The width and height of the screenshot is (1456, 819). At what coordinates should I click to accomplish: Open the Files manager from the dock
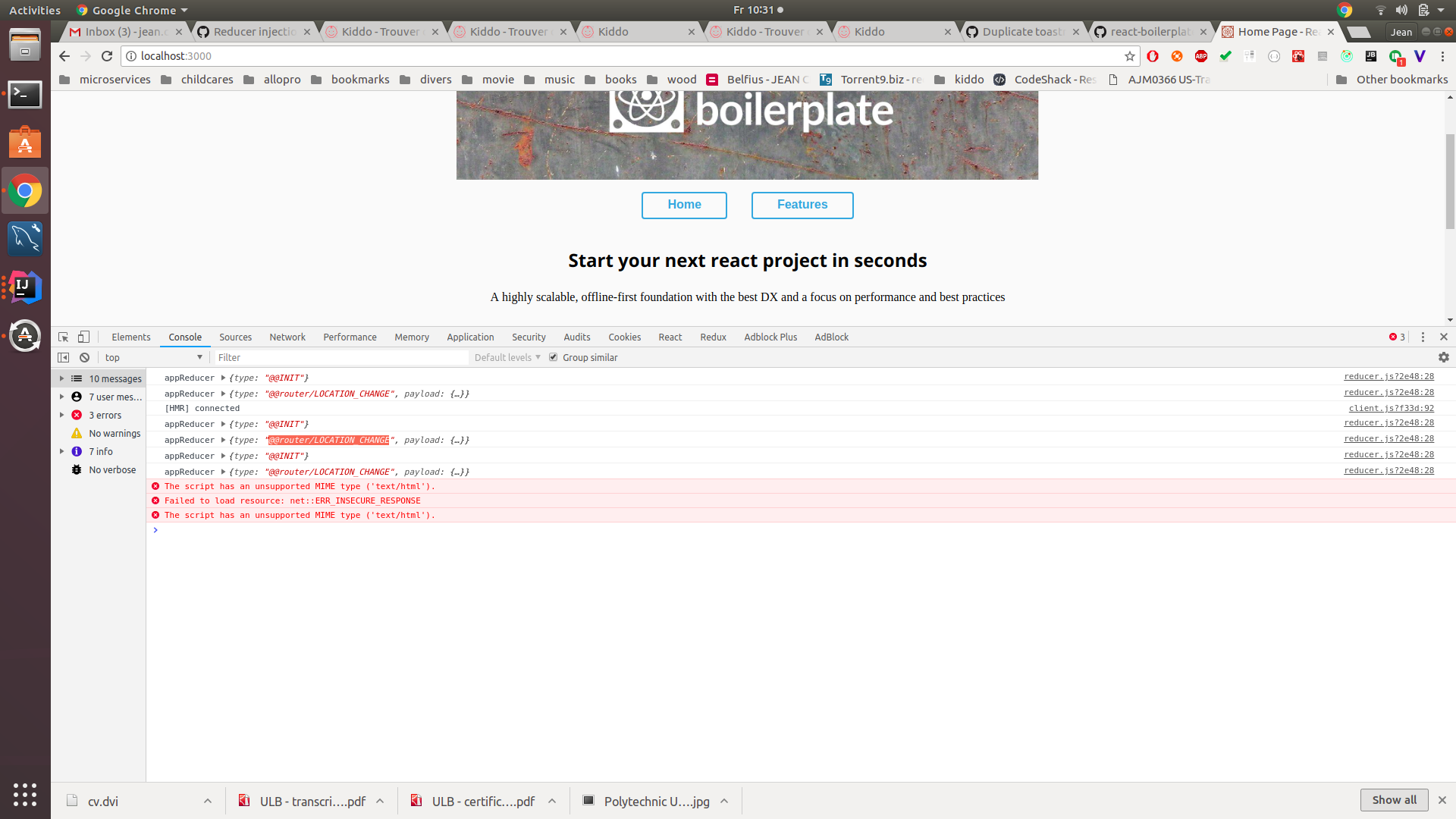(x=25, y=45)
